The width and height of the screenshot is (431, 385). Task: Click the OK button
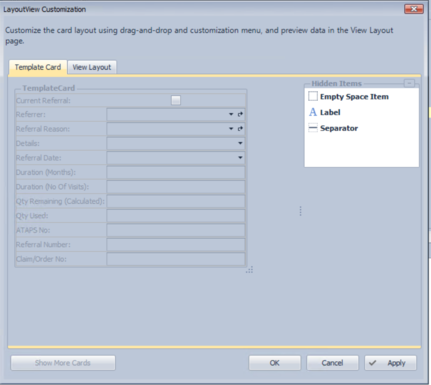coord(275,363)
